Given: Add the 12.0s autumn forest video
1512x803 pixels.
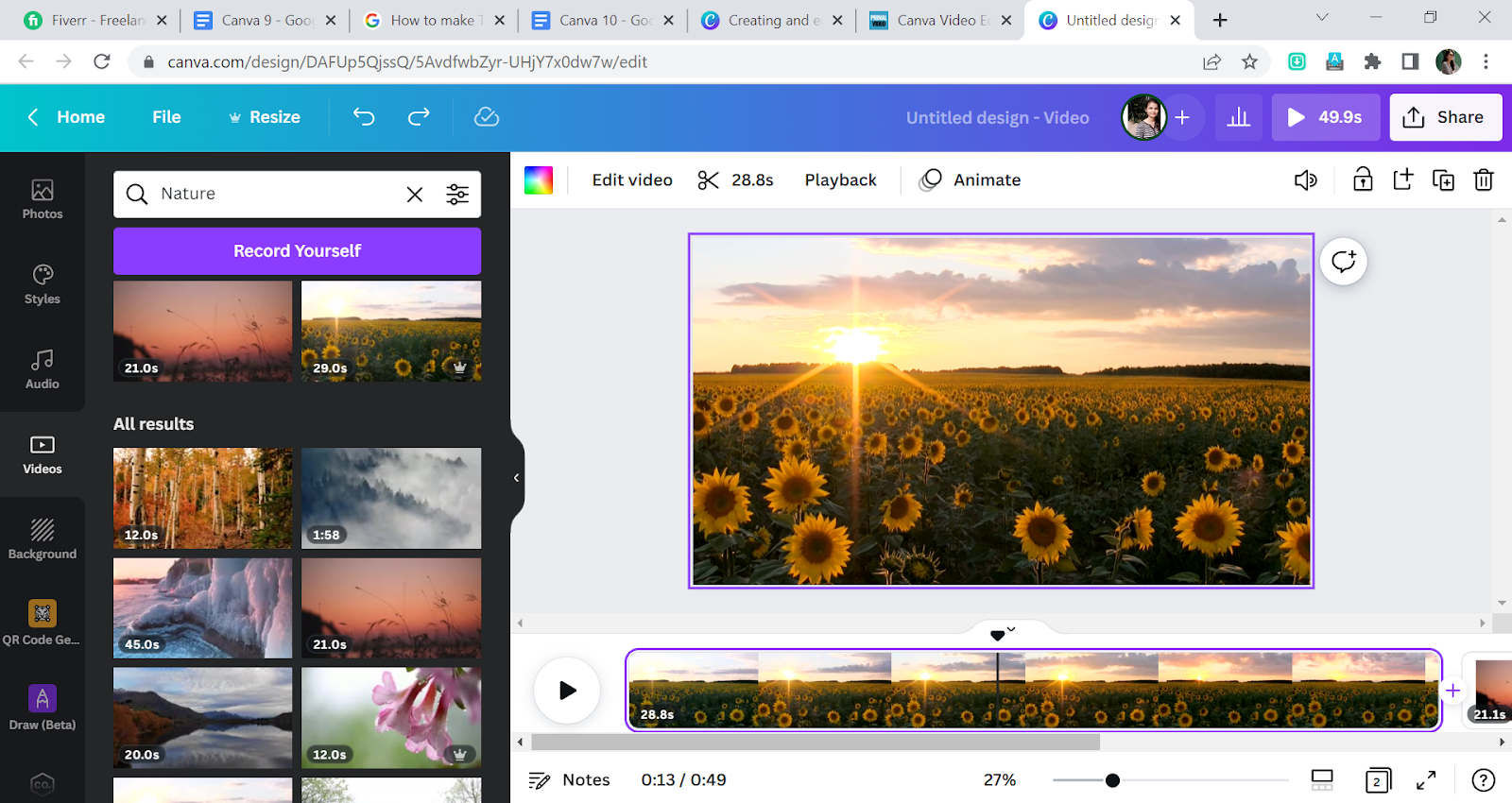Looking at the screenshot, I should click(202, 498).
